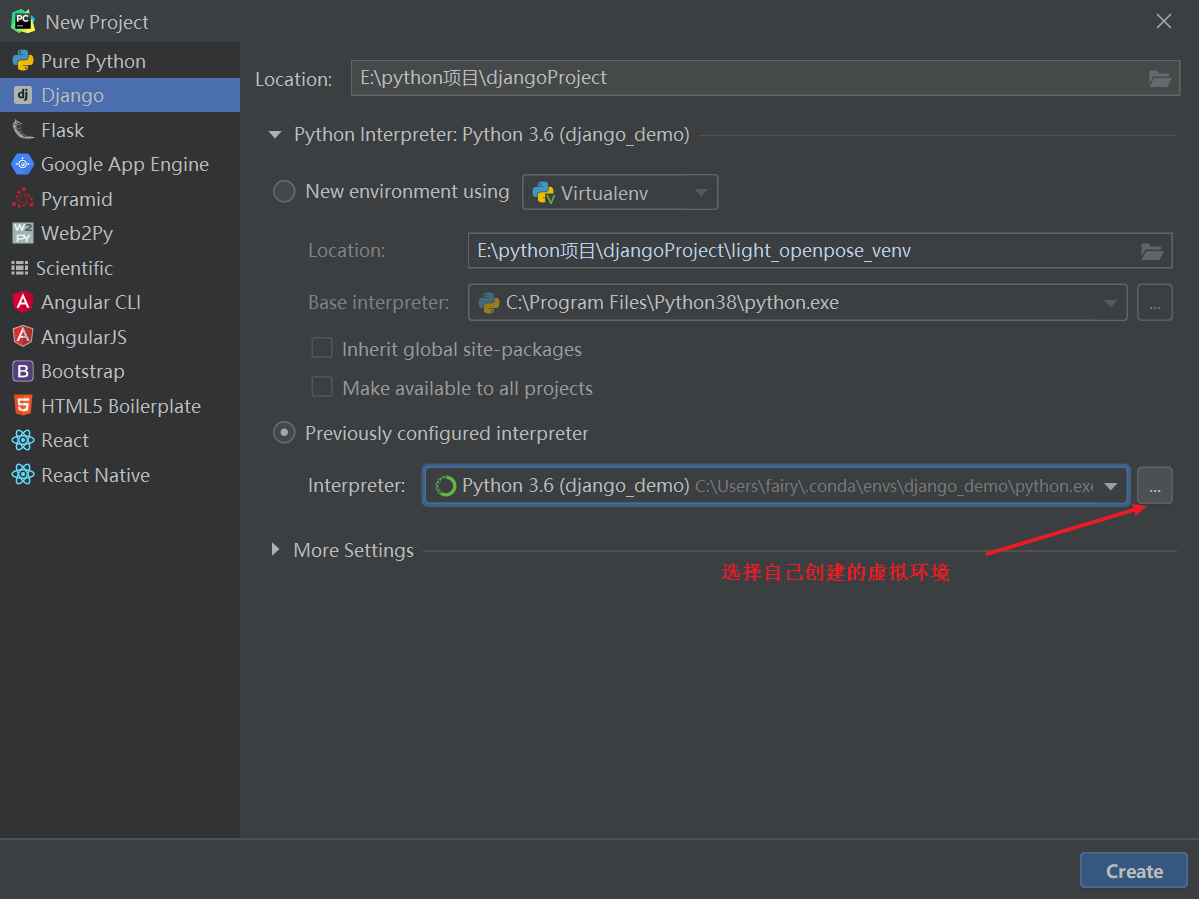
Task: Click the folder browse icon for project Location
Action: pyautogui.click(x=1159, y=78)
